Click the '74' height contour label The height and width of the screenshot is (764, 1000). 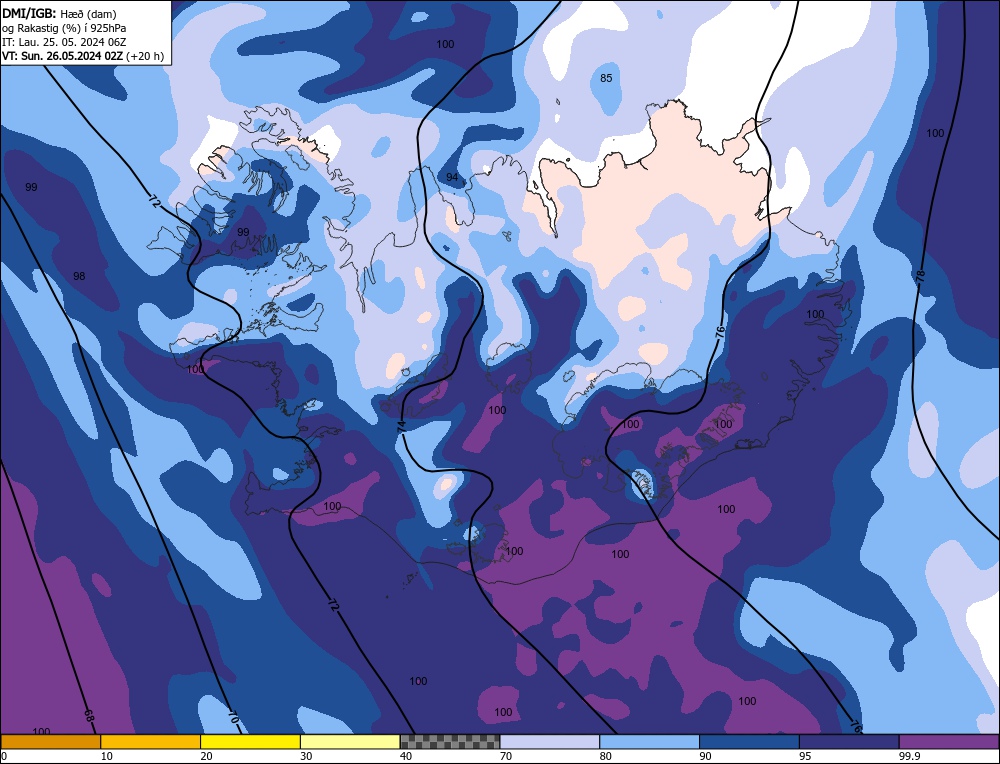tap(402, 427)
